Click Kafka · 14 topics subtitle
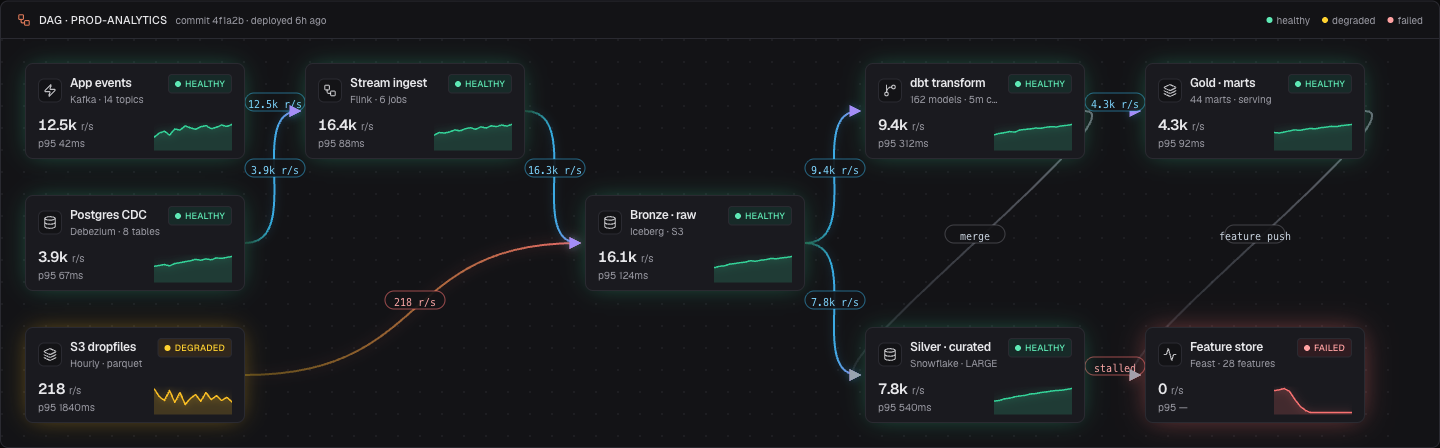 [107, 99]
